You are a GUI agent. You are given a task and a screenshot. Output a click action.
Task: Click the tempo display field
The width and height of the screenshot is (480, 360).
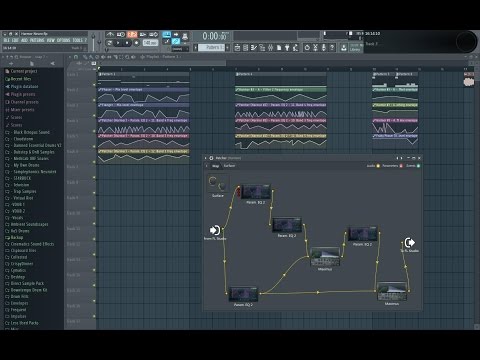150,43
